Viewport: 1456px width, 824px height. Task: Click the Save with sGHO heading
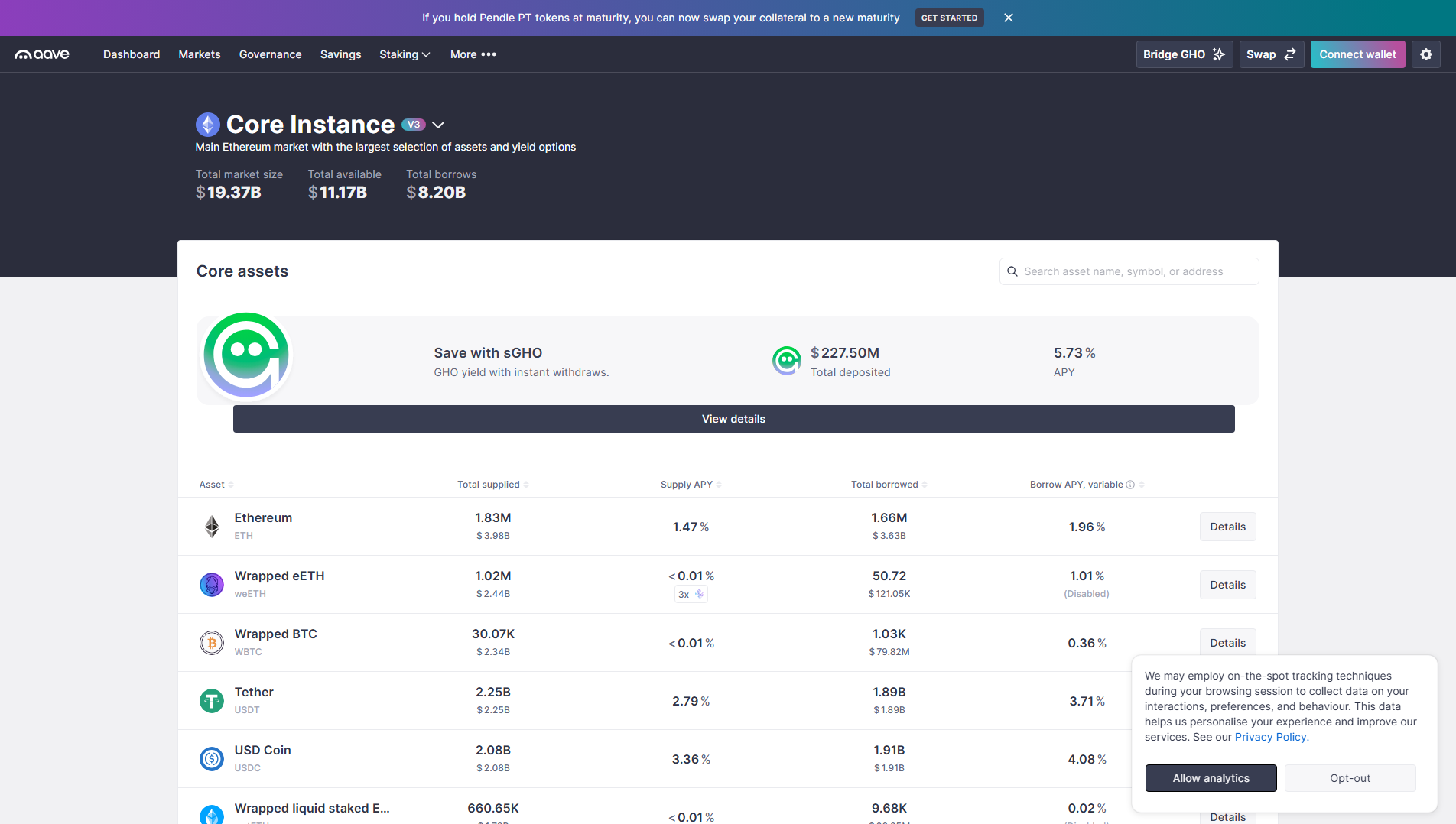pos(488,353)
